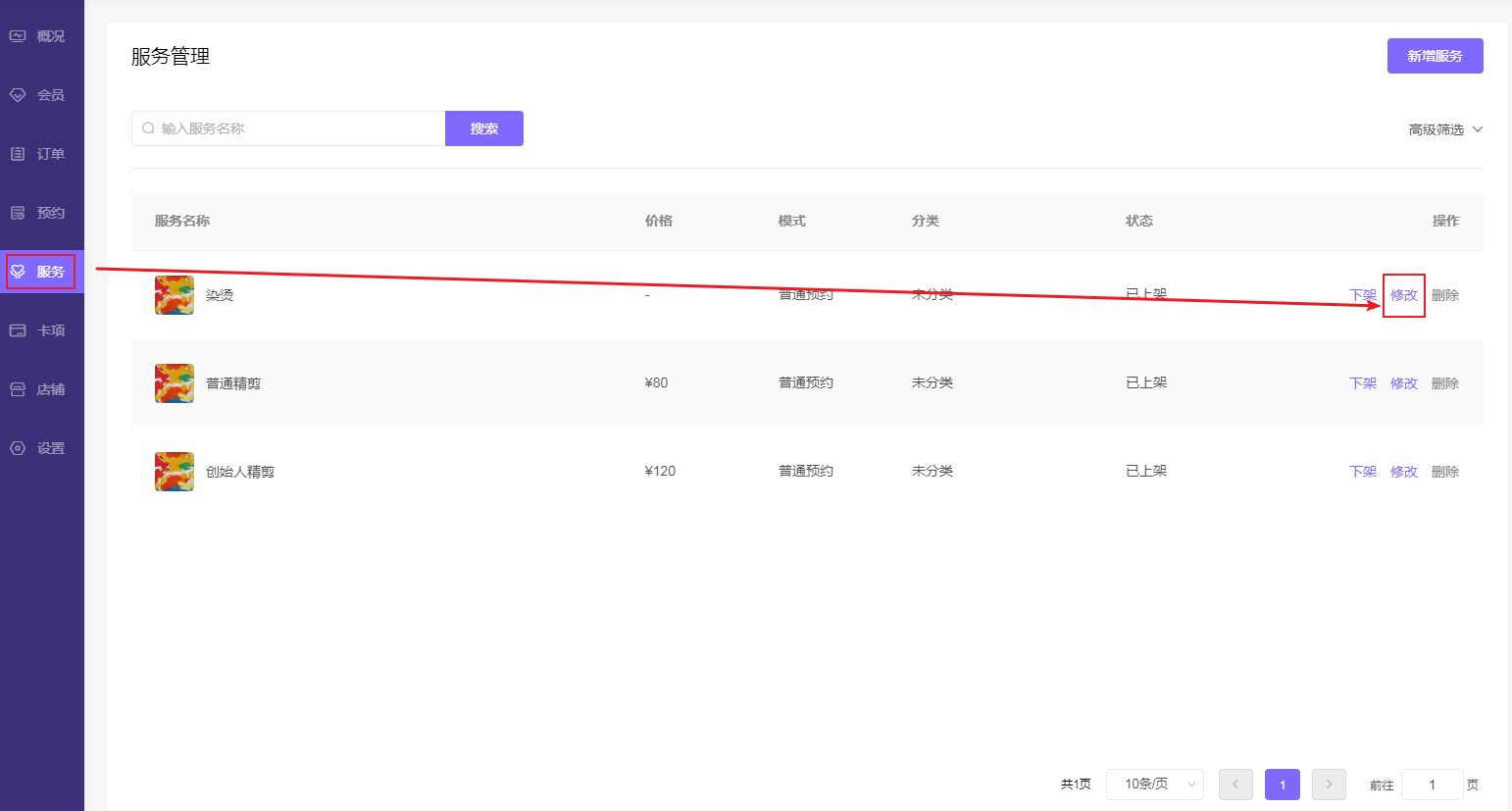Expand 高级筛选 advanced filter

coord(1445,129)
